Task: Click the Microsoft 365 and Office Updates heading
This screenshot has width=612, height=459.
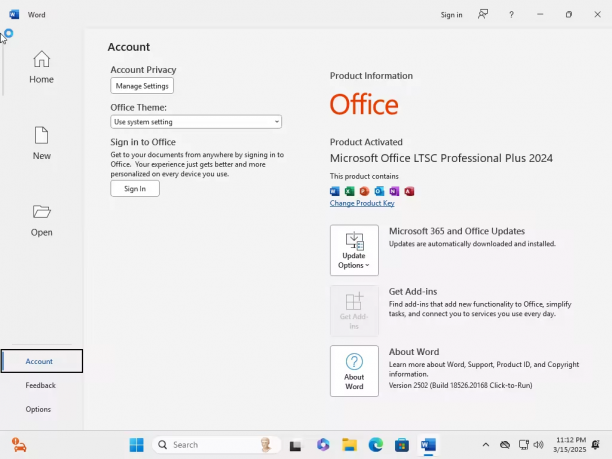Action: point(457,231)
